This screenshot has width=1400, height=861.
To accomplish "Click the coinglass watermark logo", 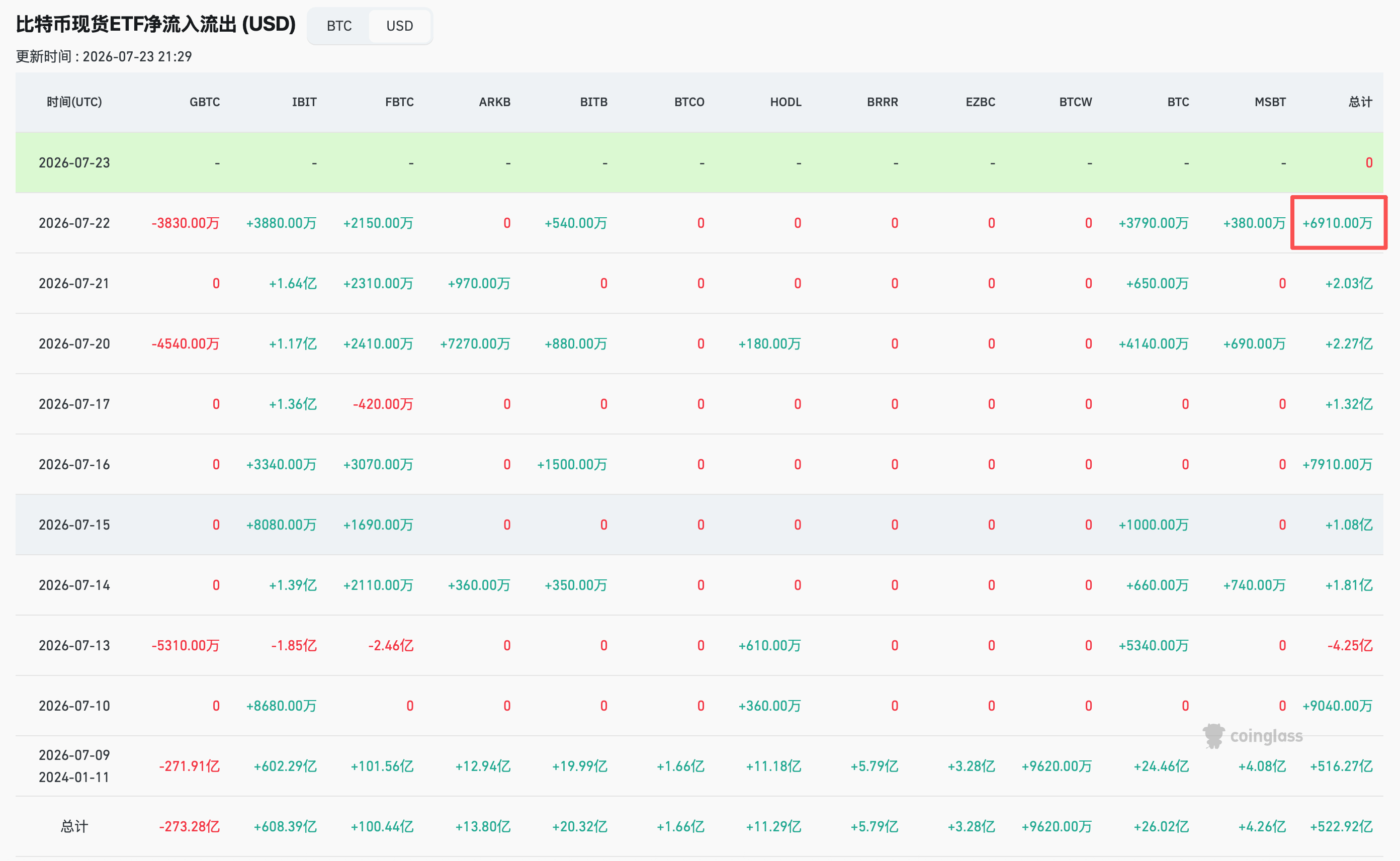I will coord(1253,736).
